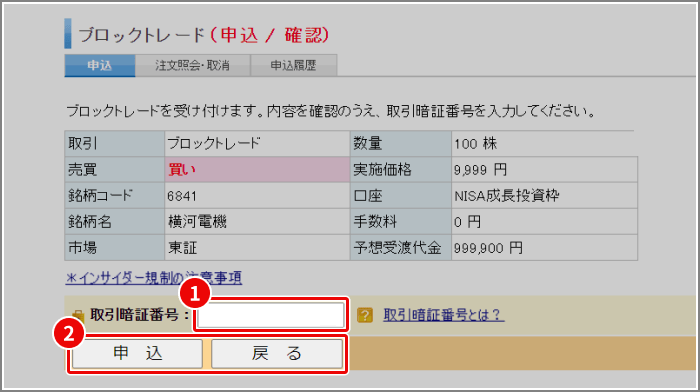Click the 口座 value NISA成長投資枠

point(507,196)
